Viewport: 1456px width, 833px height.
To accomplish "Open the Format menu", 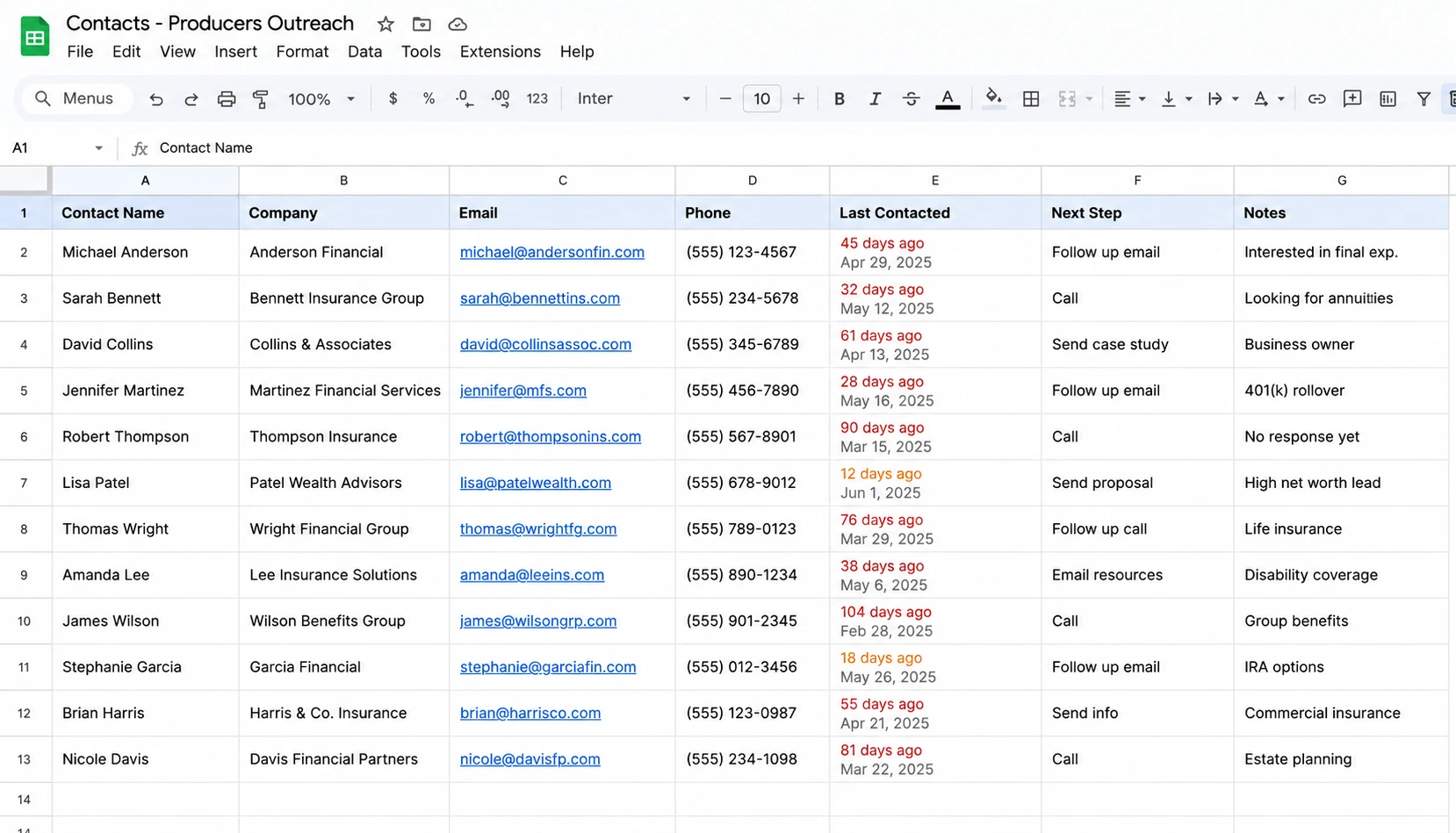I will tap(302, 52).
